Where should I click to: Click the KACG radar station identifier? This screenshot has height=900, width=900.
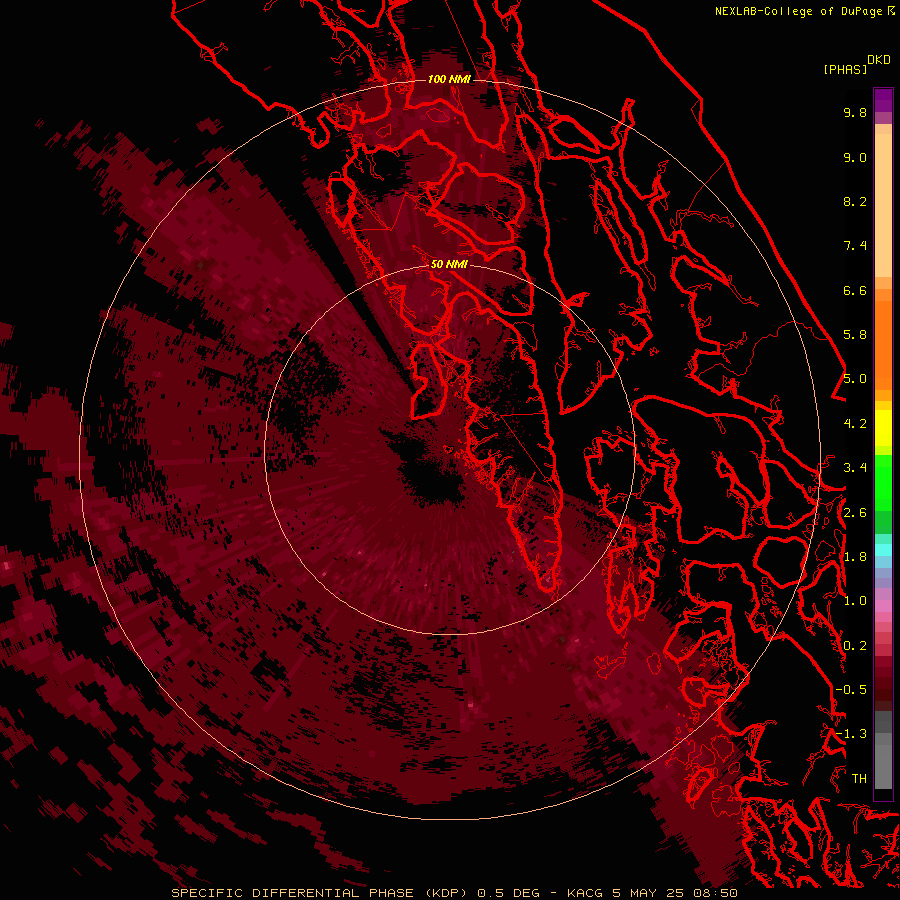pos(585,893)
